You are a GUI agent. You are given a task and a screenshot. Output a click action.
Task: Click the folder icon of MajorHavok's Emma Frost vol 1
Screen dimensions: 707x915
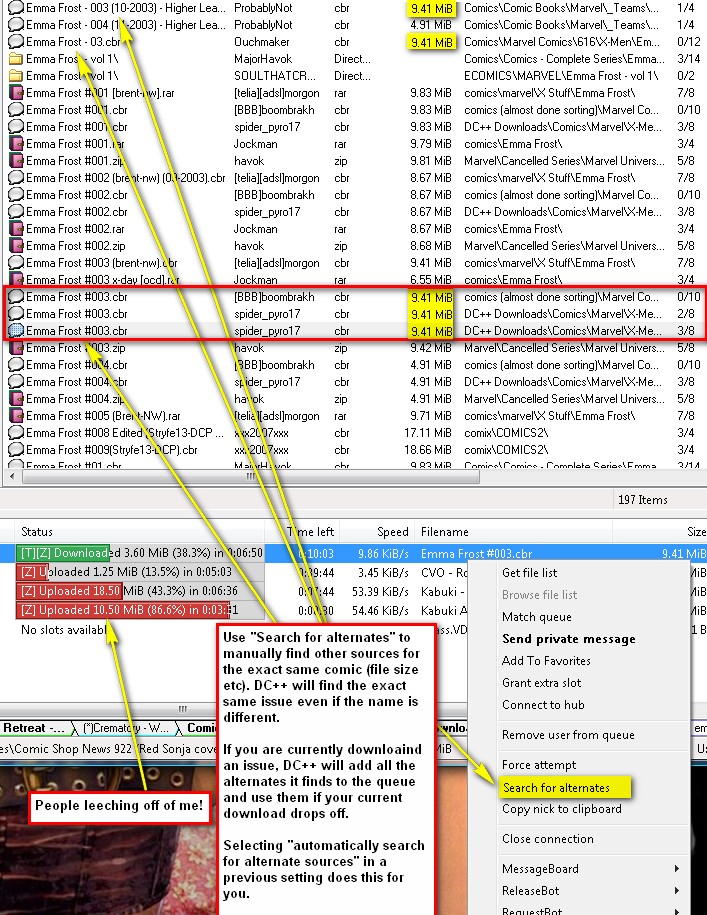point(15,59)
